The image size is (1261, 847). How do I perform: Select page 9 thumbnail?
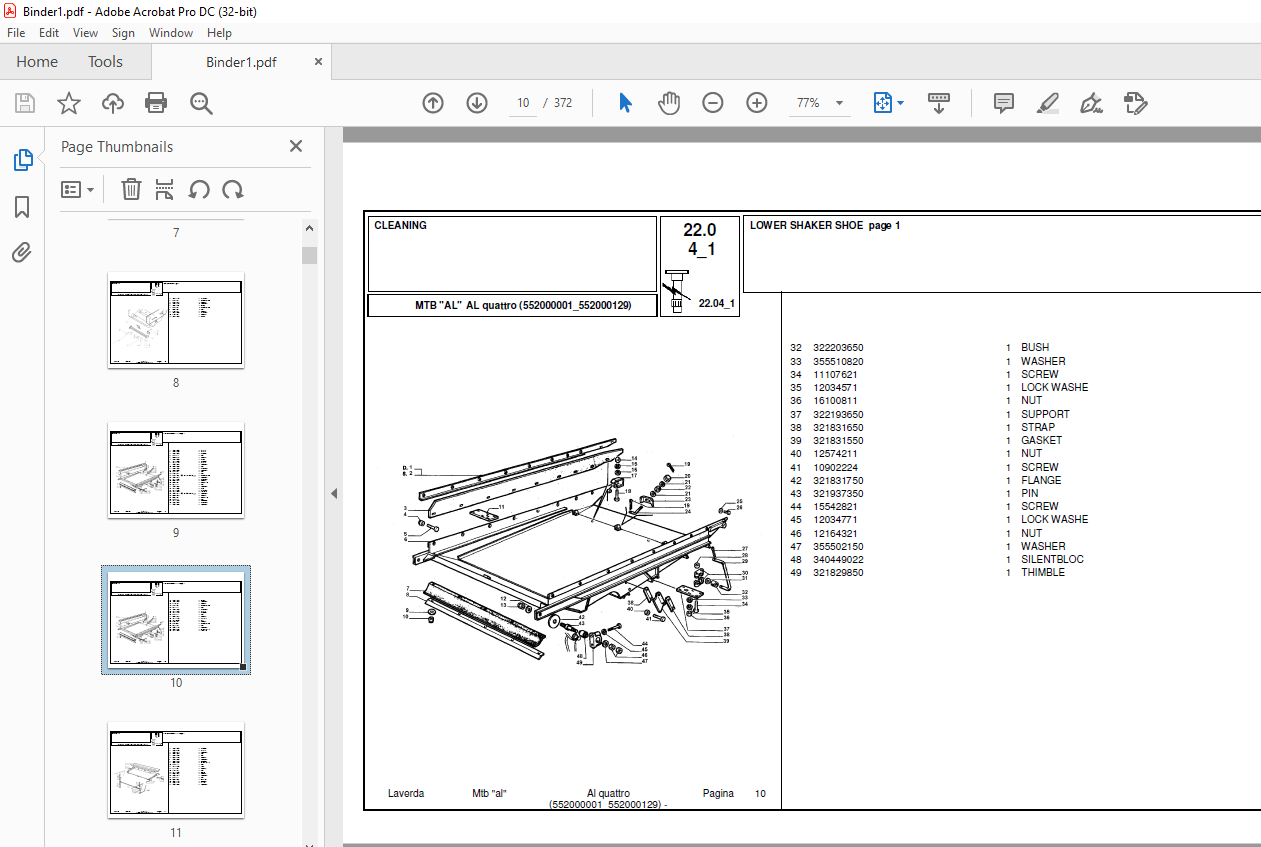point(176,470)
